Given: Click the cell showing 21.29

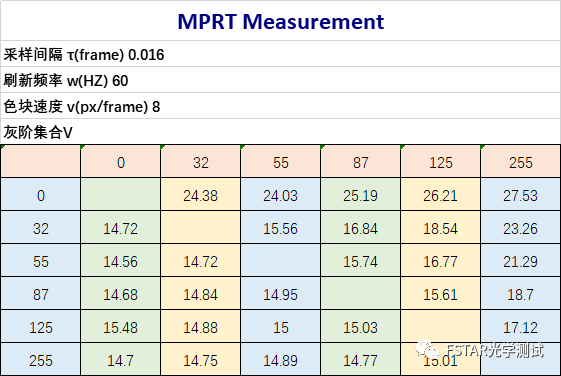Looking at the screenshot, I should (521, 261).
